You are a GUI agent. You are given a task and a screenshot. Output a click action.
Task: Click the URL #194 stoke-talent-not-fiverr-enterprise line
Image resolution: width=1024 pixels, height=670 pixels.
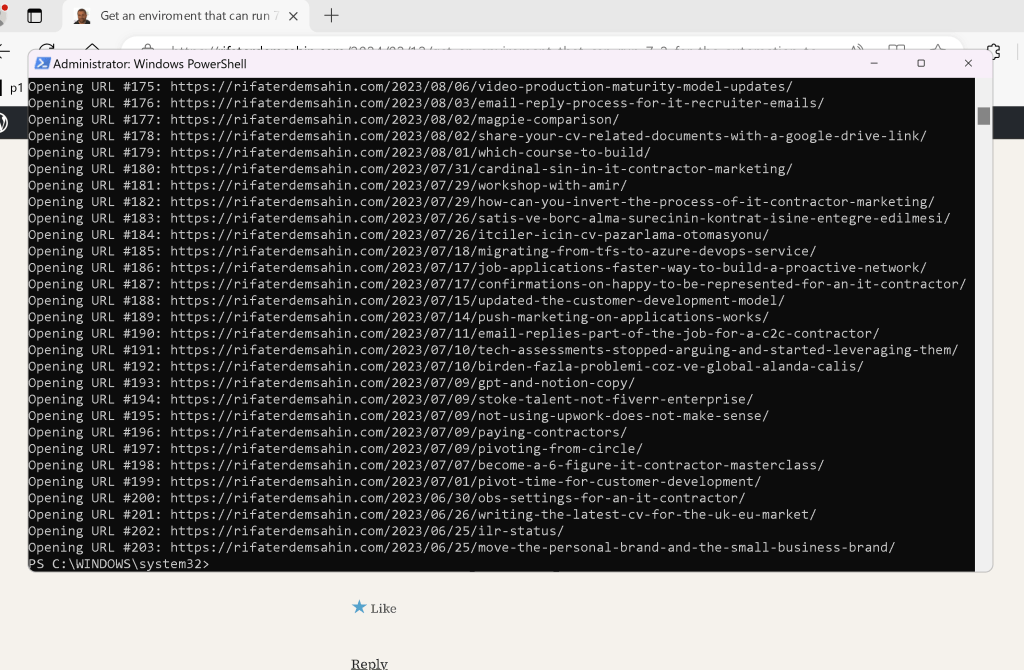click(391, 399)
